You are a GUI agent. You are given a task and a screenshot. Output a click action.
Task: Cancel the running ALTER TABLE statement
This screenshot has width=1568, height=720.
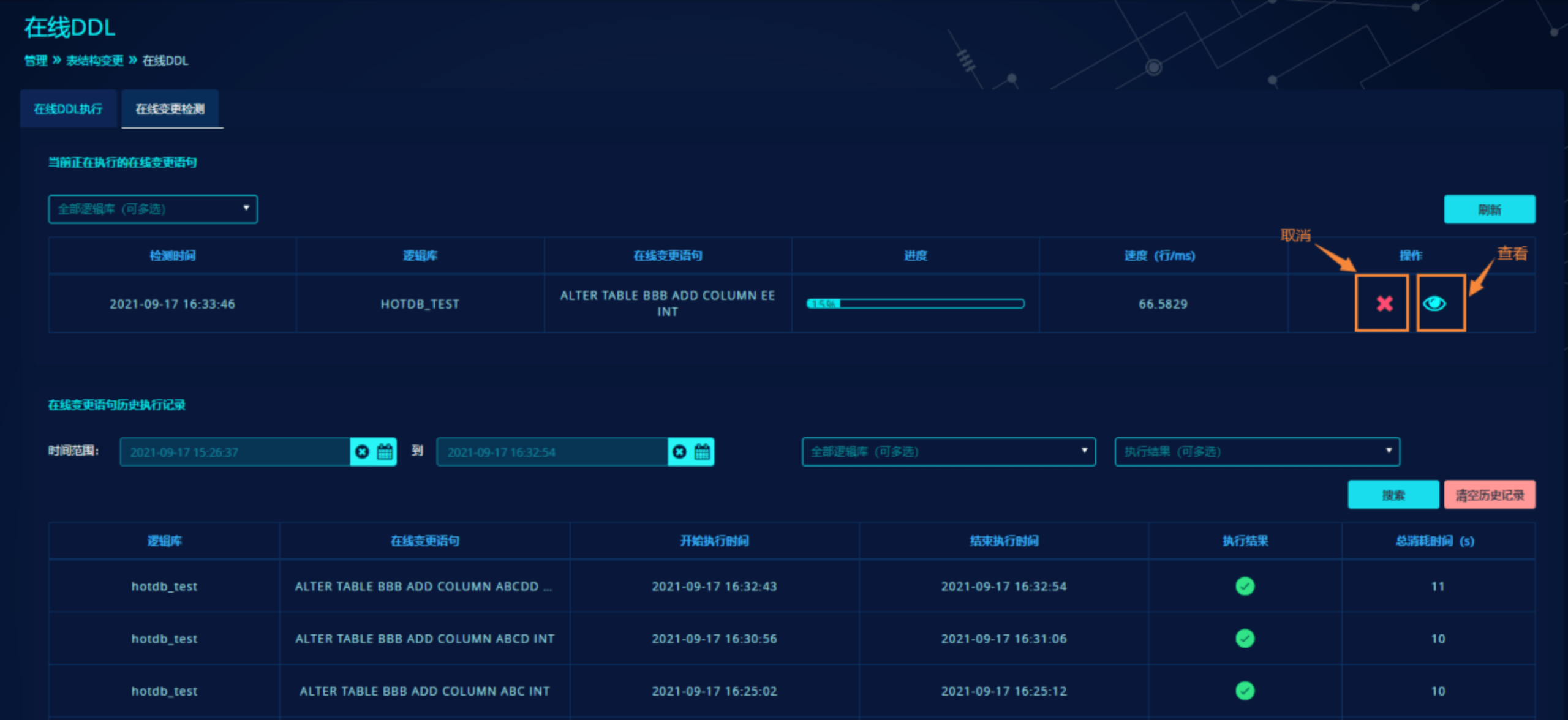pyautogui.click(x=1384, y=304)
